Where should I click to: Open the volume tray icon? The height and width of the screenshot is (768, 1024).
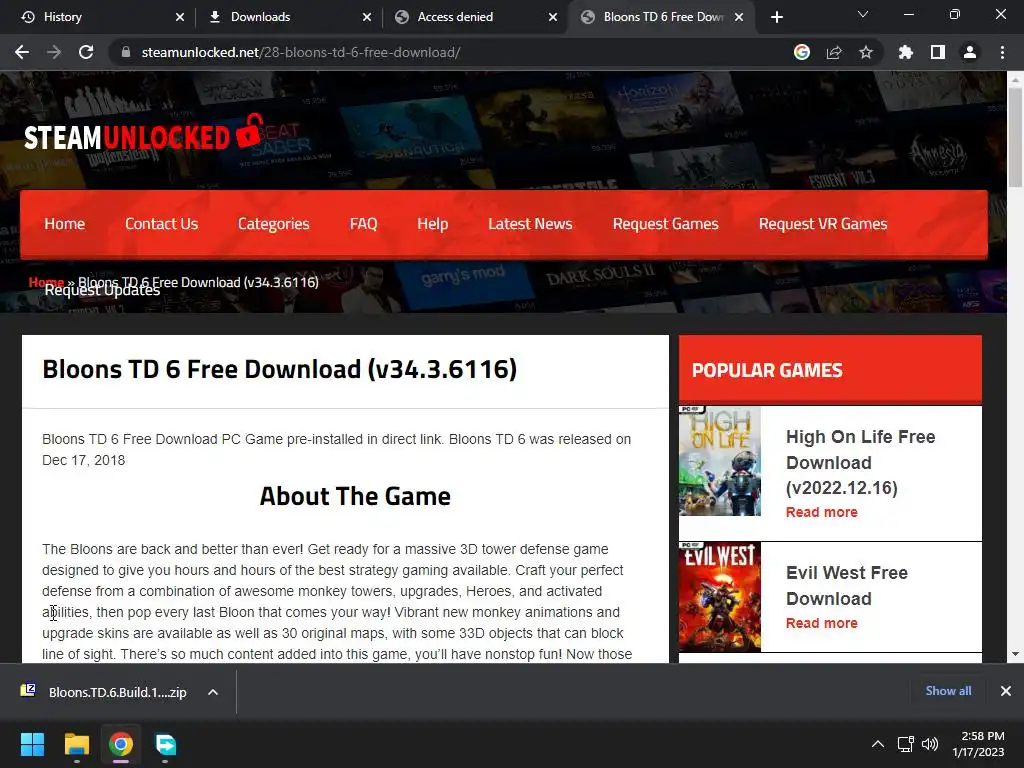(x=930, y=744)
